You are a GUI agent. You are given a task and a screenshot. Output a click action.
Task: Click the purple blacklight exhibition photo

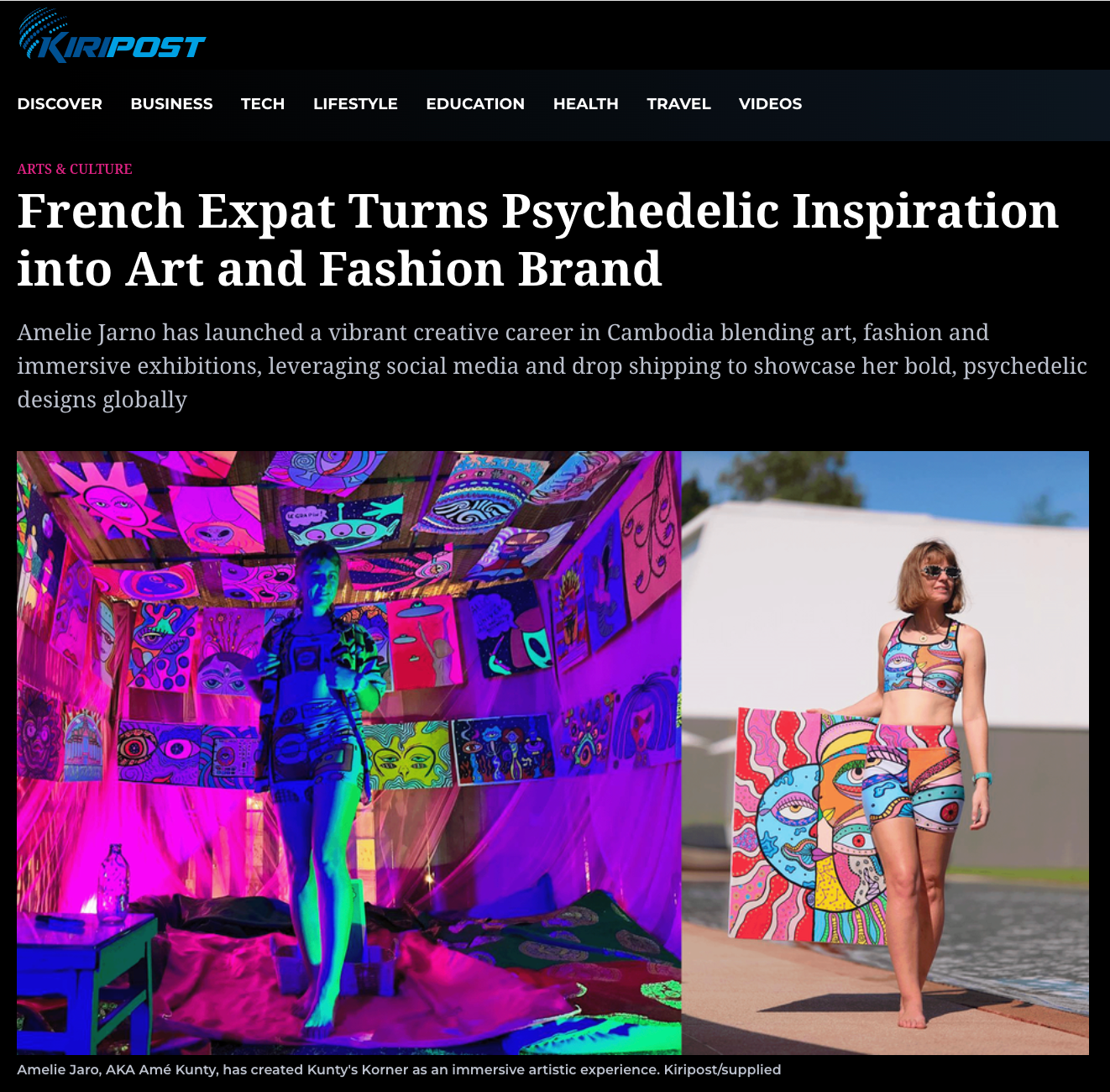click(x=348, y=753)
